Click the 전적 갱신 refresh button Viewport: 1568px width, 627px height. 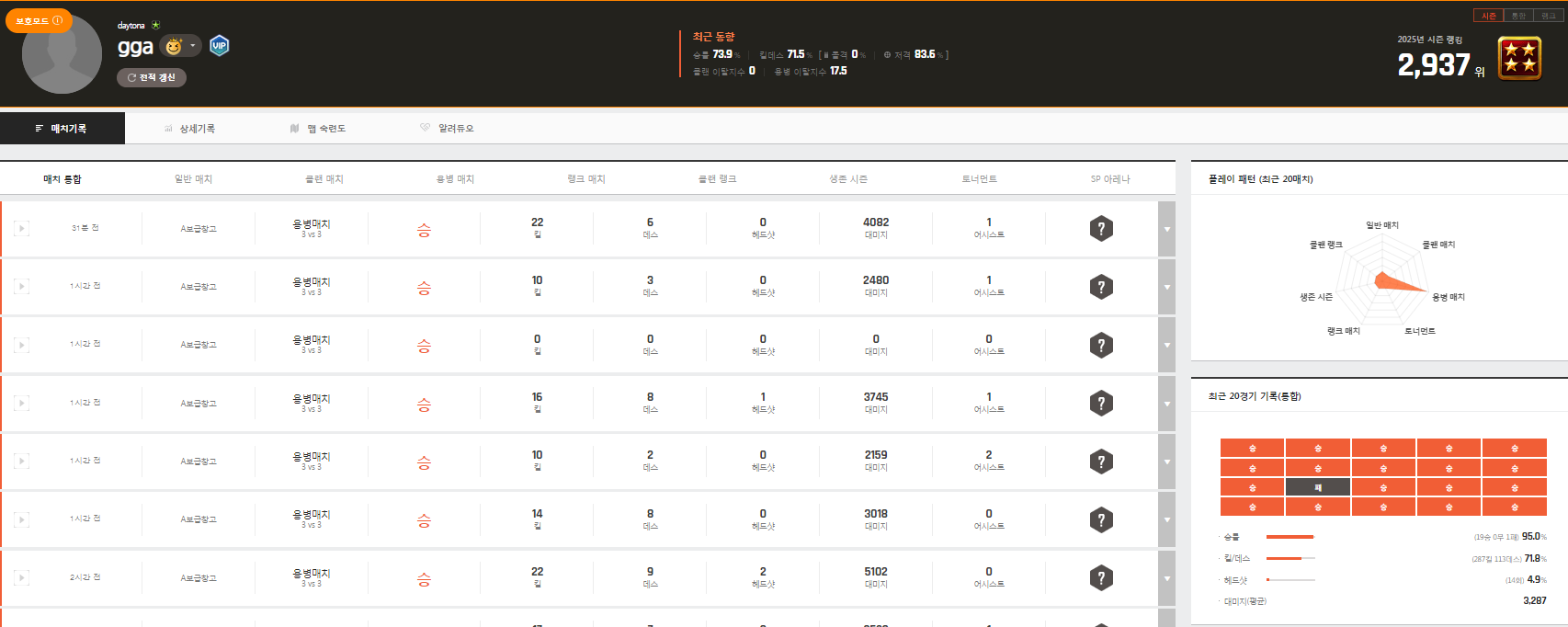point(152,78)
